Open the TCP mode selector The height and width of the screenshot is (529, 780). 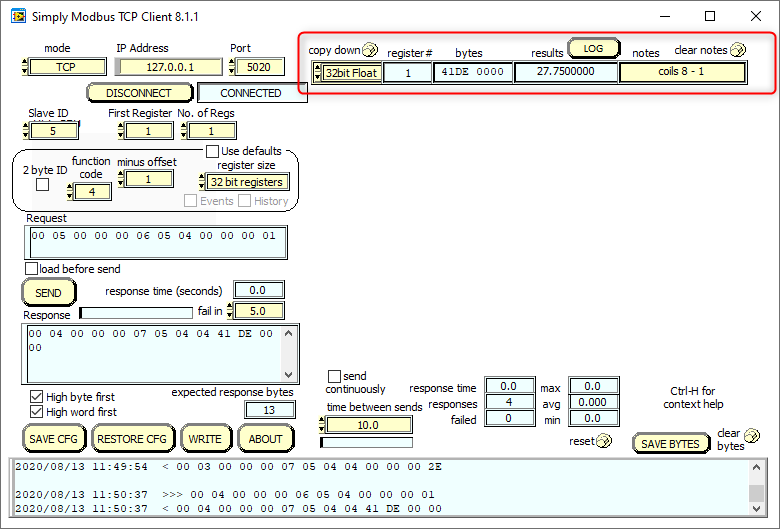point(66,67)
